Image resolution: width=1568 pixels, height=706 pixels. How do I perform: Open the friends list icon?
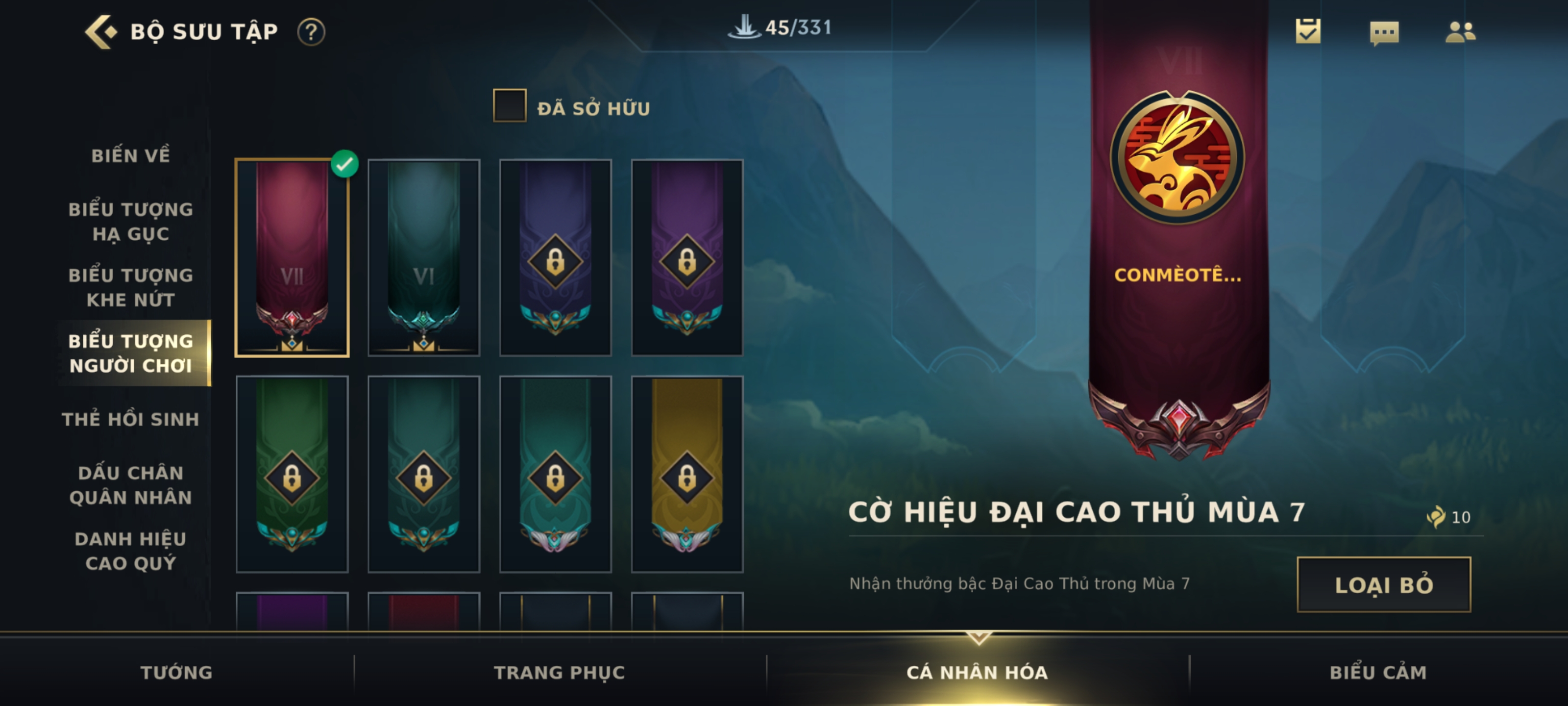point(1460,32)
